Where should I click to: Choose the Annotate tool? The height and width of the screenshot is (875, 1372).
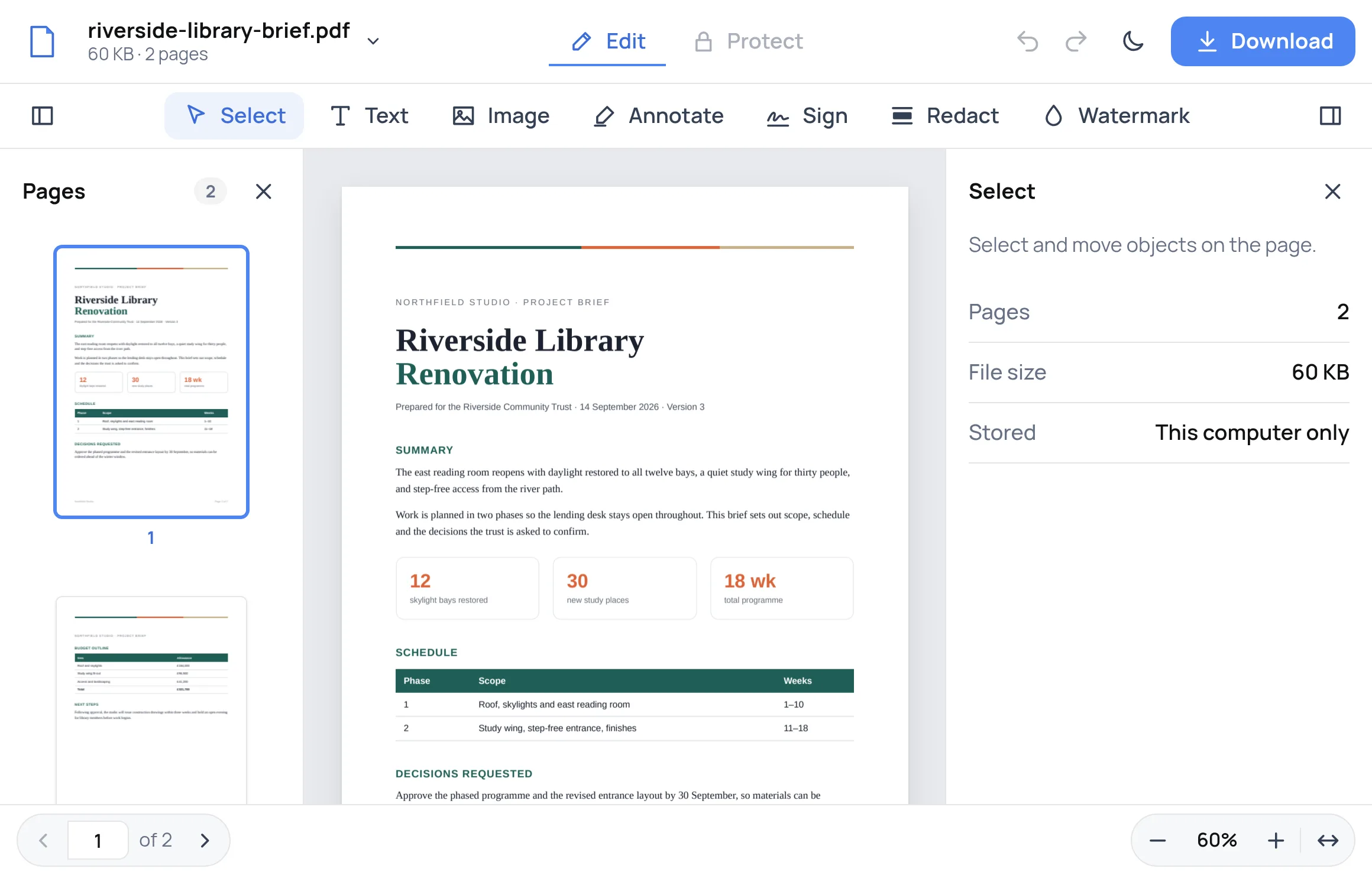[x=658, y=116]
